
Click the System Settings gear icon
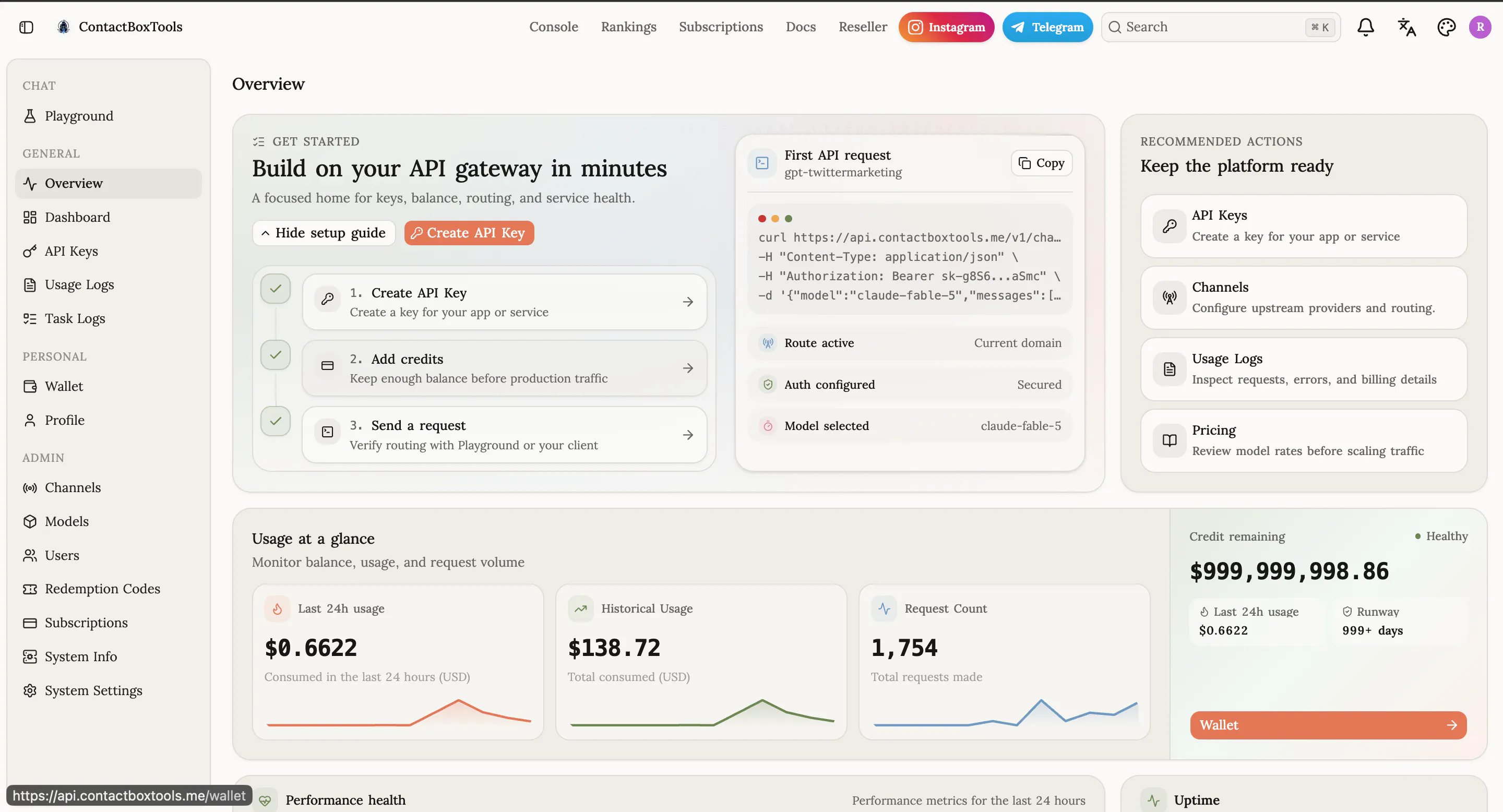[30, 690]
